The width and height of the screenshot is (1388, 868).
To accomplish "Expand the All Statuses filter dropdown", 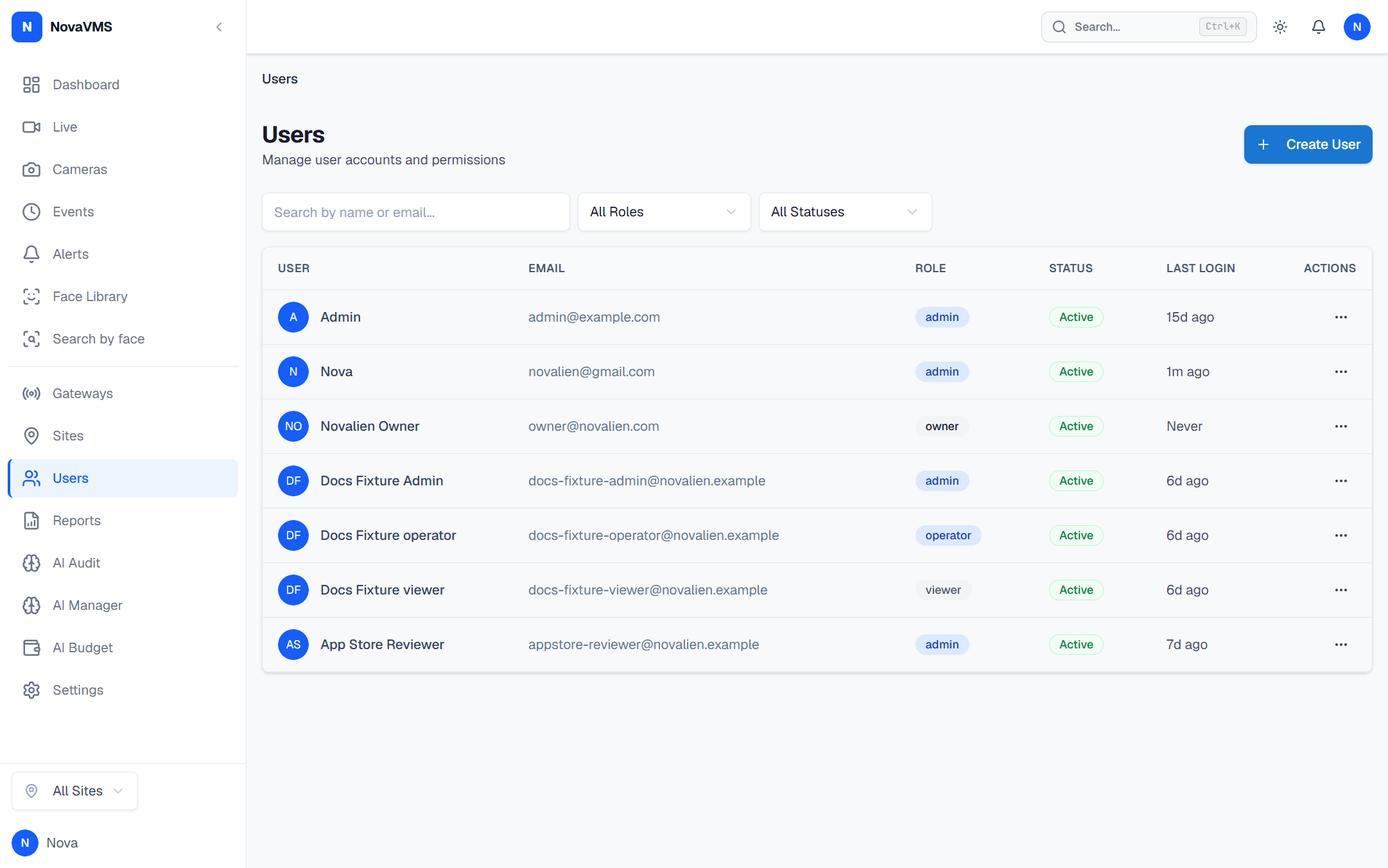I will click(846, 212).
